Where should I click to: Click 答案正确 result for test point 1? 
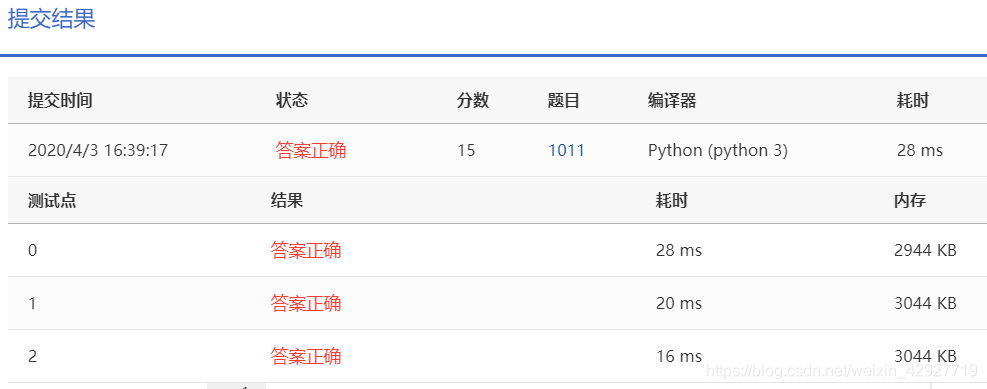click(x=306, y=303)
